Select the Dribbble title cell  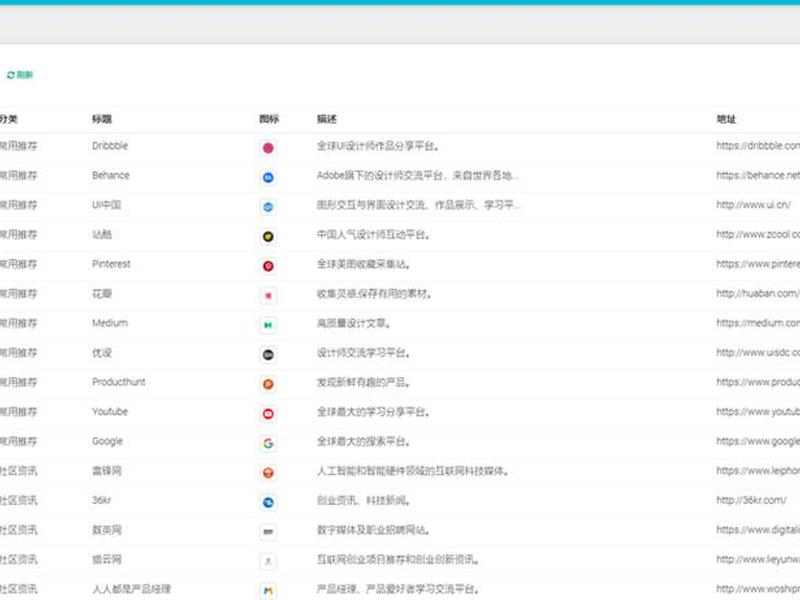[110, 145]
